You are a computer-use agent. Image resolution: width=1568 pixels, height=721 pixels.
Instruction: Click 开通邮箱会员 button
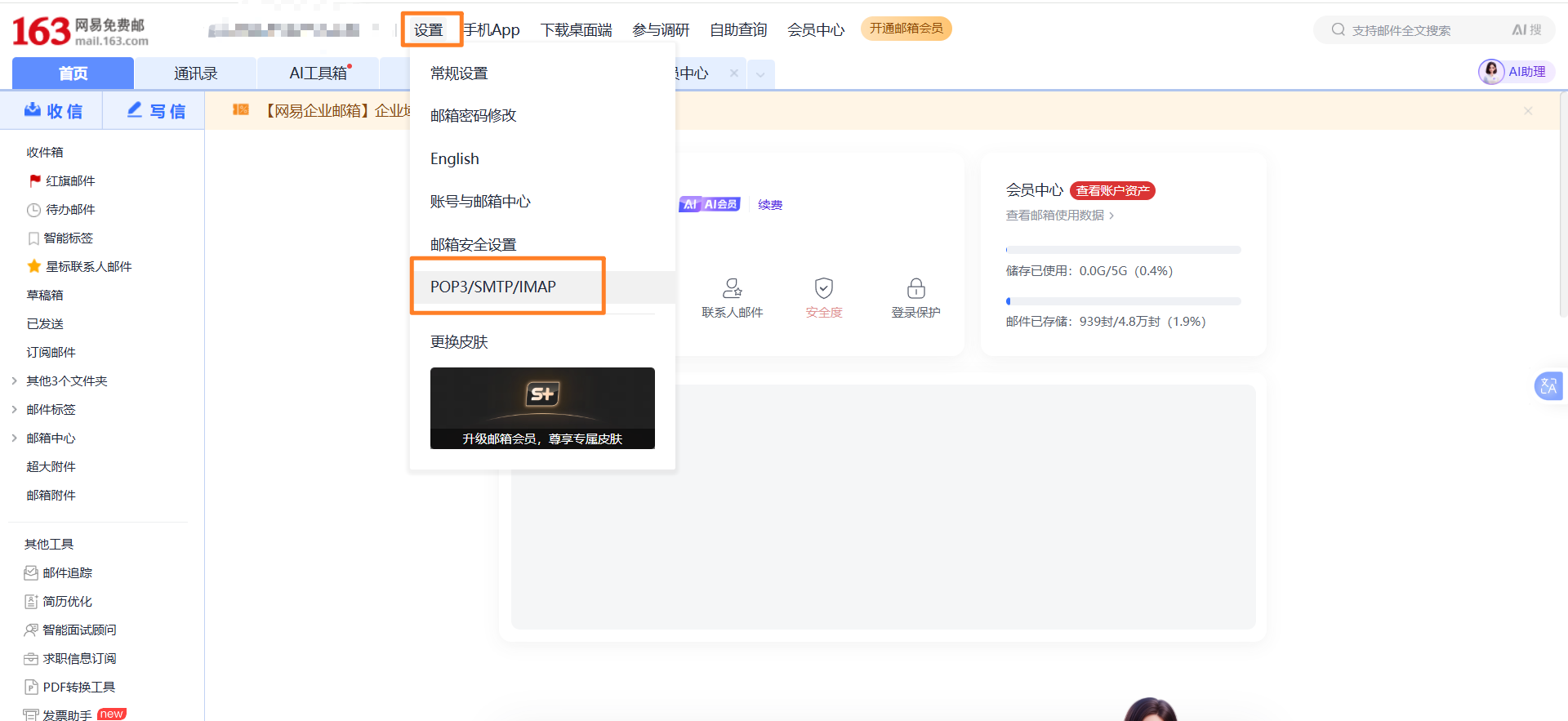pos(906,29)
